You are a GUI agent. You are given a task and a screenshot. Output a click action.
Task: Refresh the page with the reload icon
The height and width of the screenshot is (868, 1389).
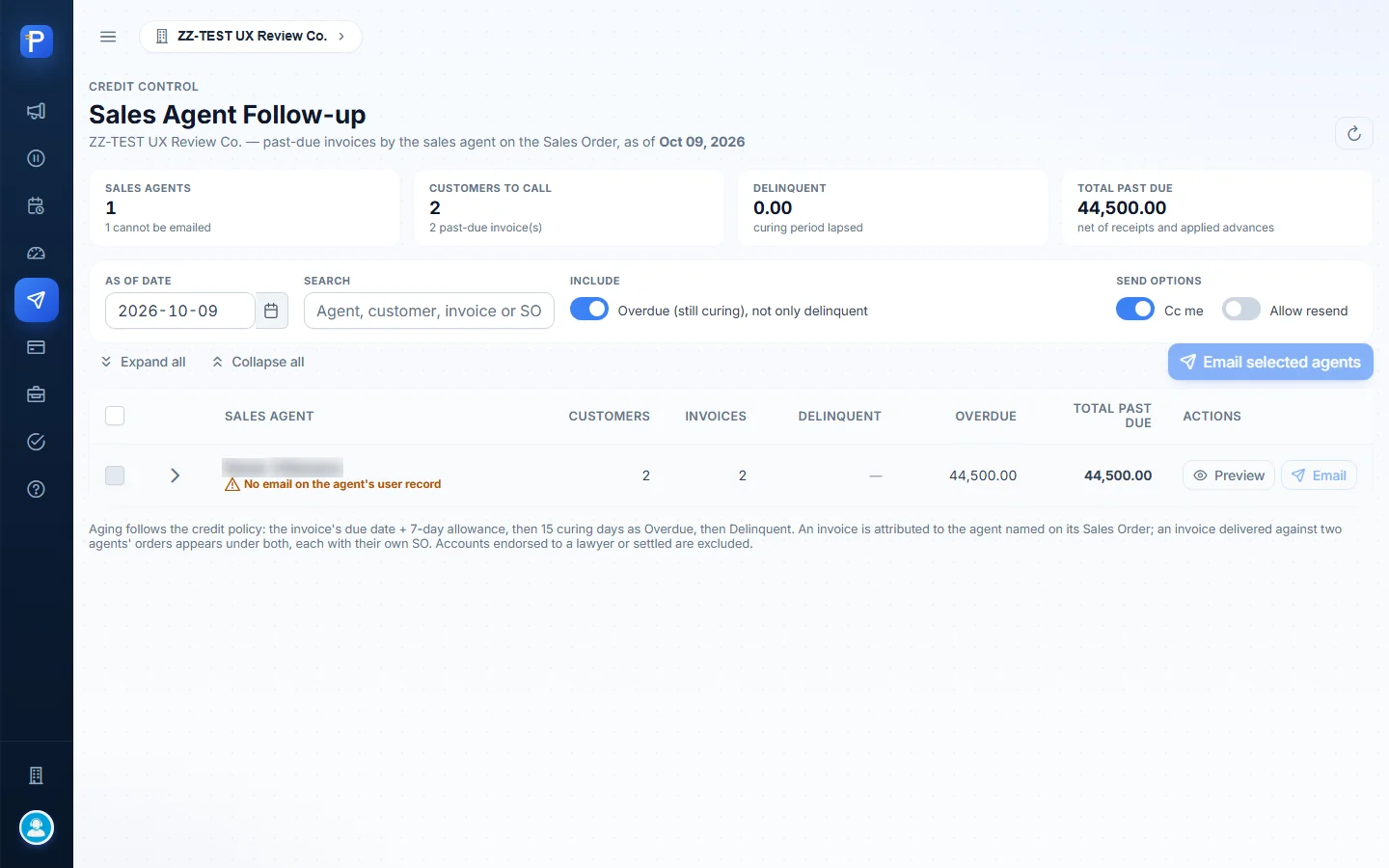point(1353,133)
